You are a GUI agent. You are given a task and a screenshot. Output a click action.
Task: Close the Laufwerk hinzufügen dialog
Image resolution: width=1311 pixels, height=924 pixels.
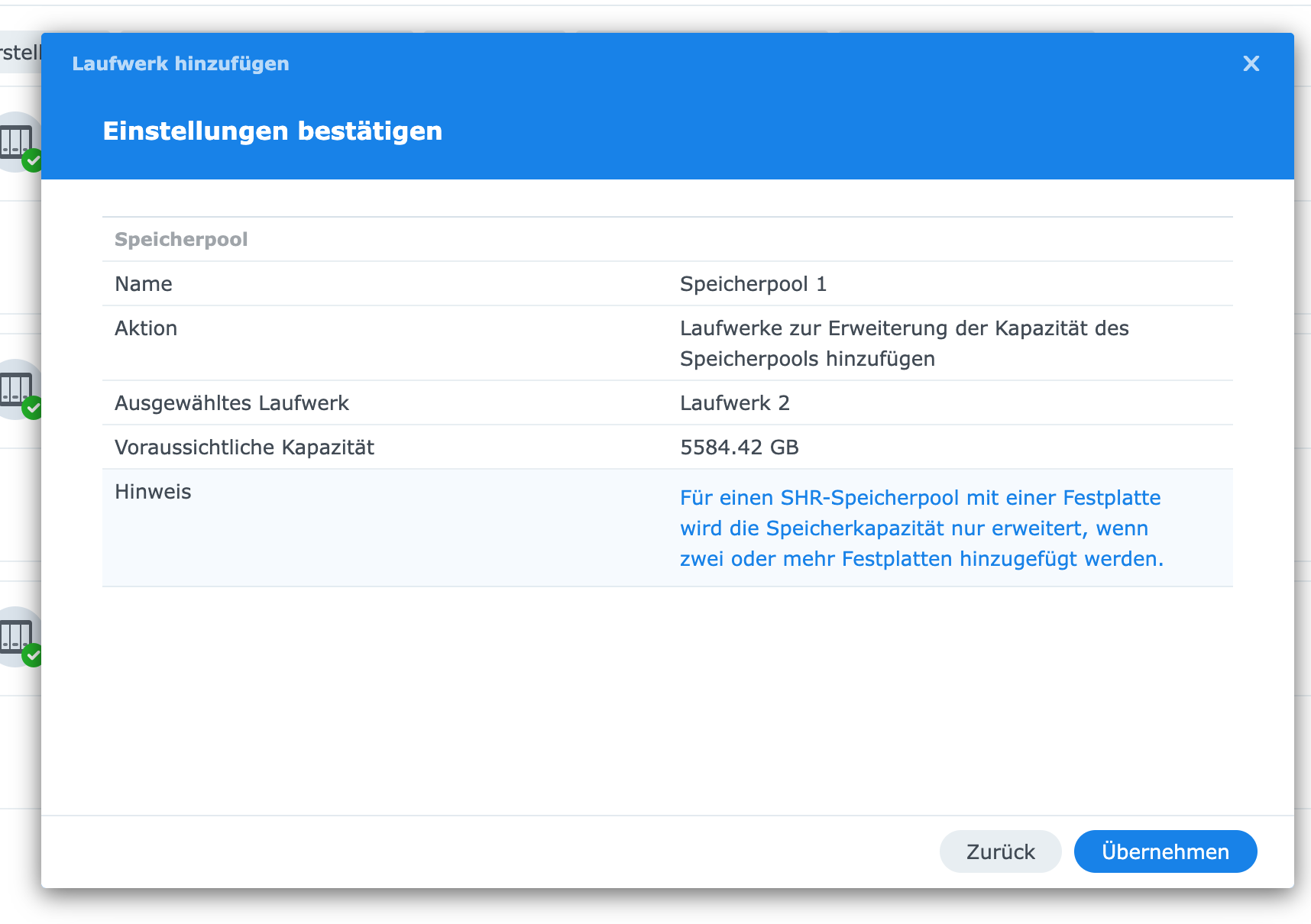tap(1251, 63)
